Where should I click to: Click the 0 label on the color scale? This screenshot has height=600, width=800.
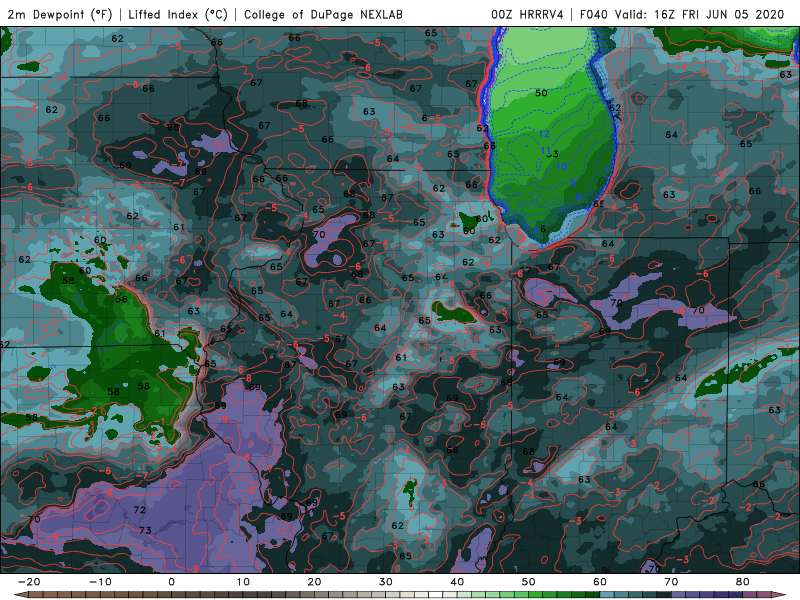click(x=171, y=582)
